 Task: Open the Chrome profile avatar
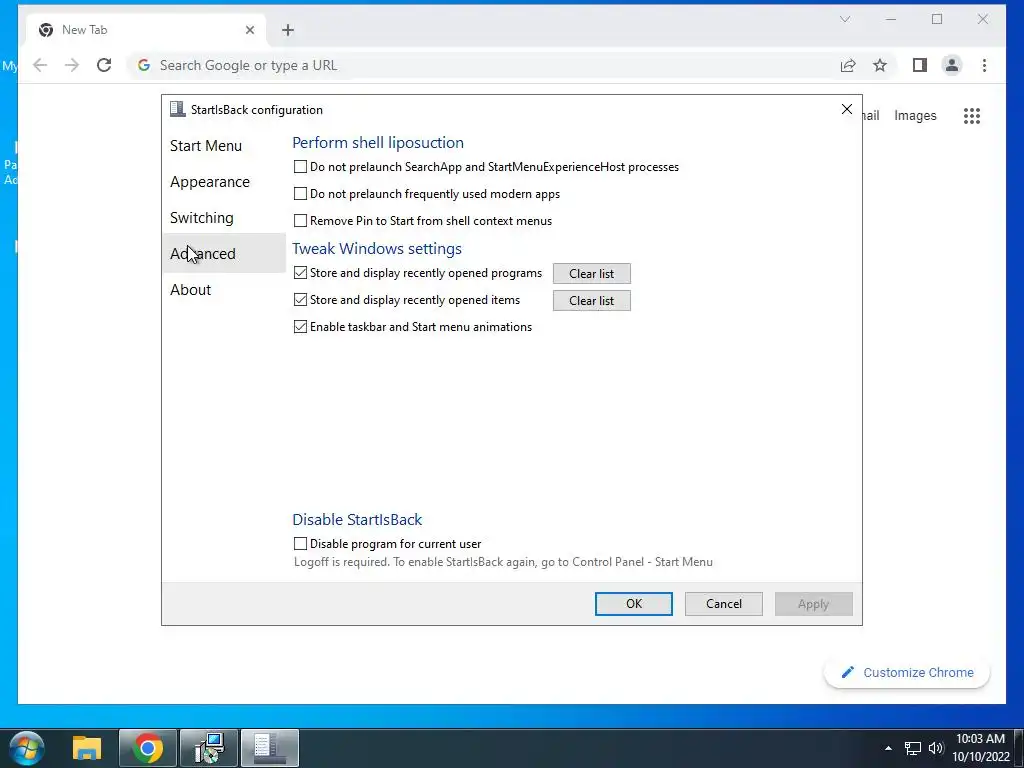coord(952,65)
